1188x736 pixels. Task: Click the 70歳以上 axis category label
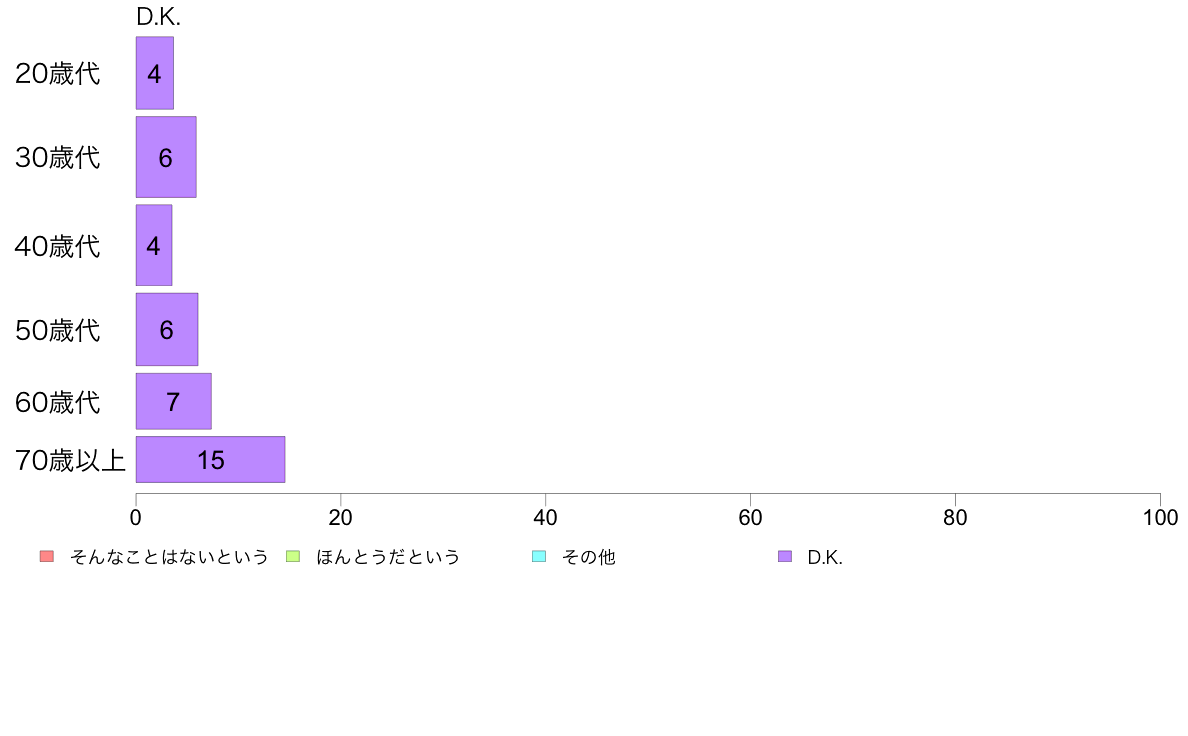pos(70,460)
